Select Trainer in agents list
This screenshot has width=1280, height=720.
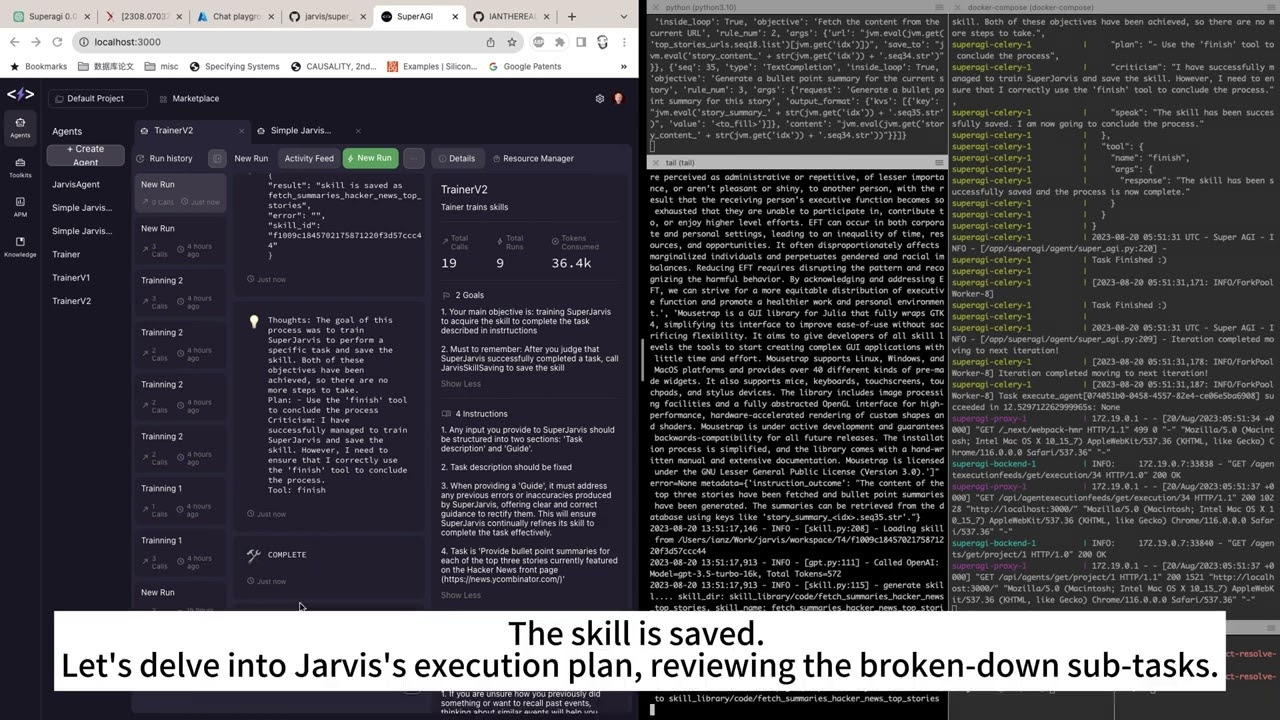(66, 255)
